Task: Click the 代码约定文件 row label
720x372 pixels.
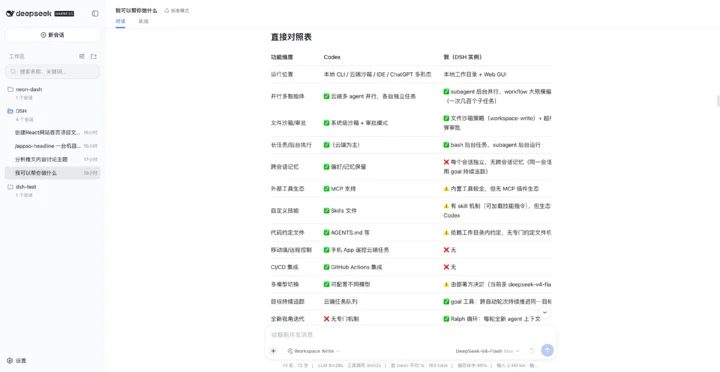Action: [x=287, y=233]
